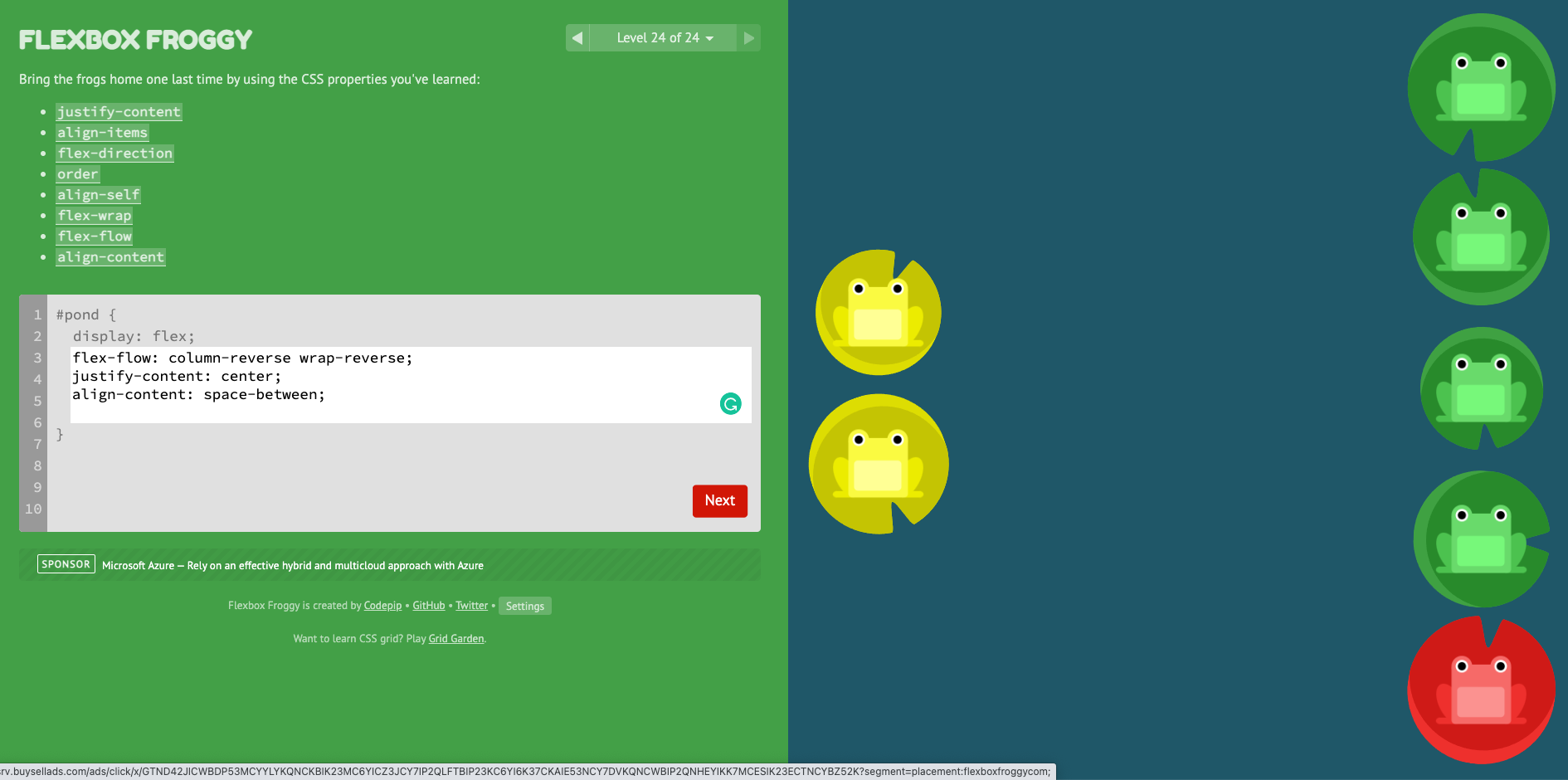Click the red frog on red lilypad
1568x780 pixels.
click(x=1481, y=689)
